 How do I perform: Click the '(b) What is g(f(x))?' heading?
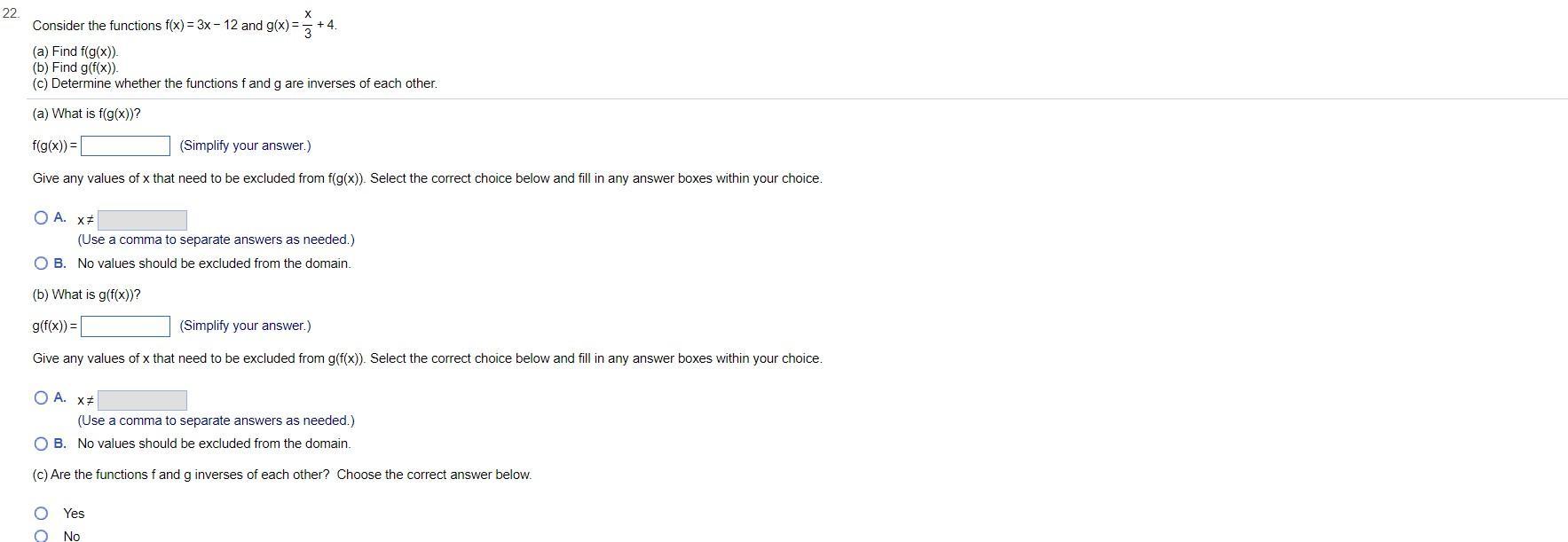(86, 295)
